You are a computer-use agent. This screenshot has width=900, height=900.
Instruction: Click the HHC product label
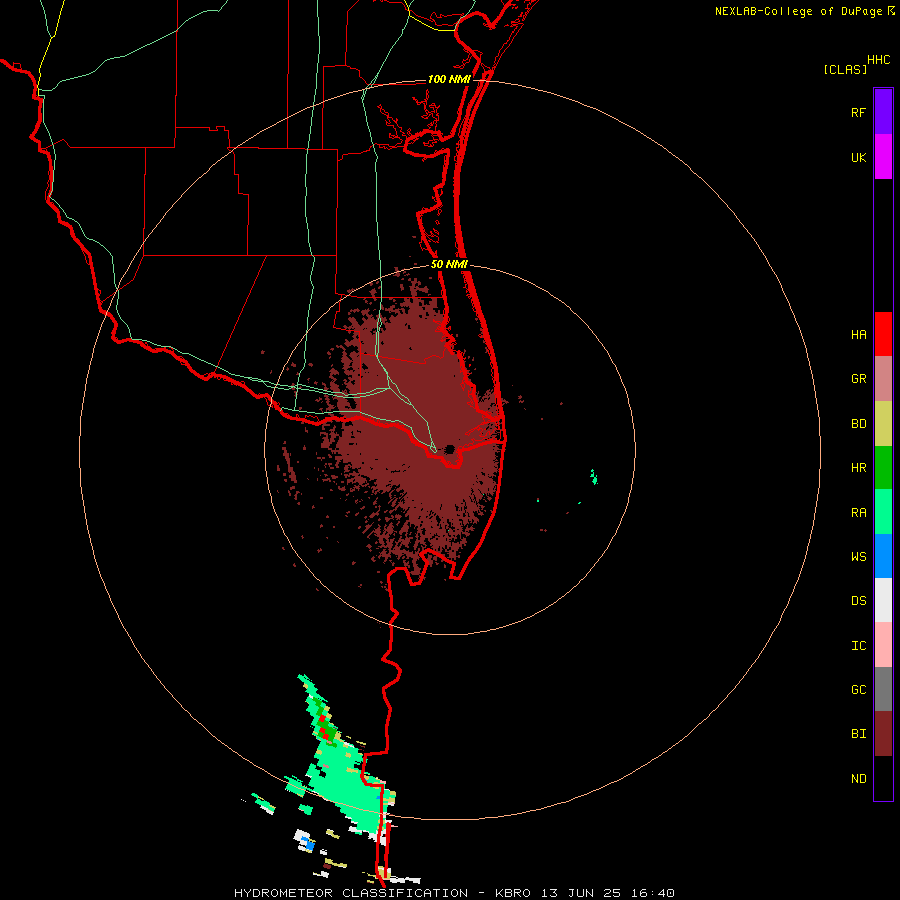tap(878, 60)
